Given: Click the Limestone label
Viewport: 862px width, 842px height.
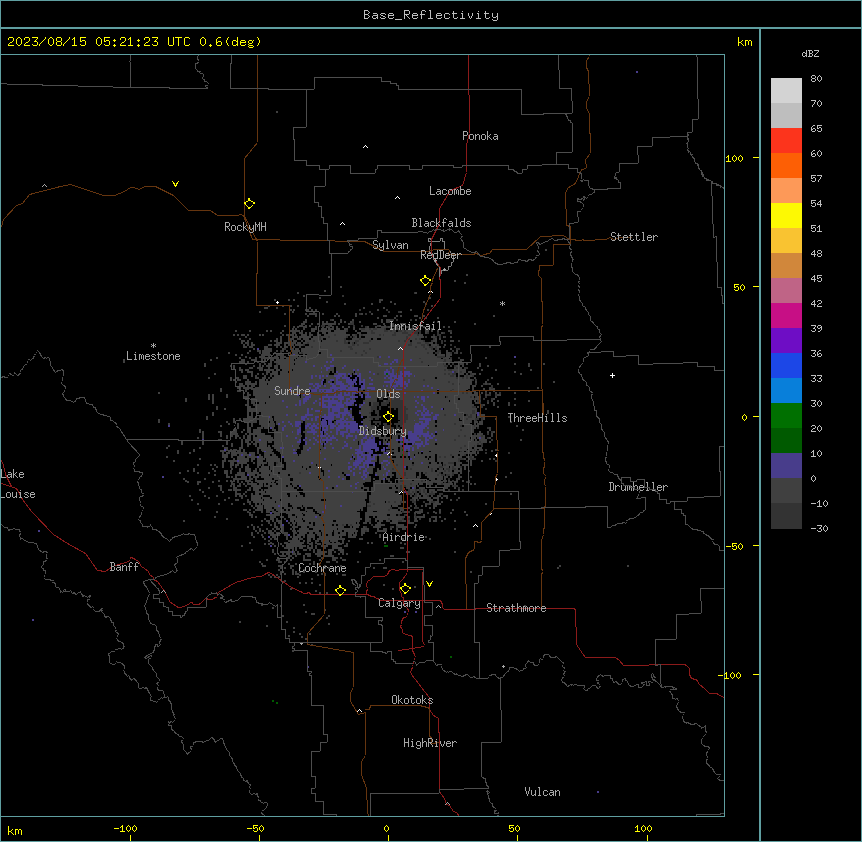Looking at the screenshot, I should click(x=153, y=356).
